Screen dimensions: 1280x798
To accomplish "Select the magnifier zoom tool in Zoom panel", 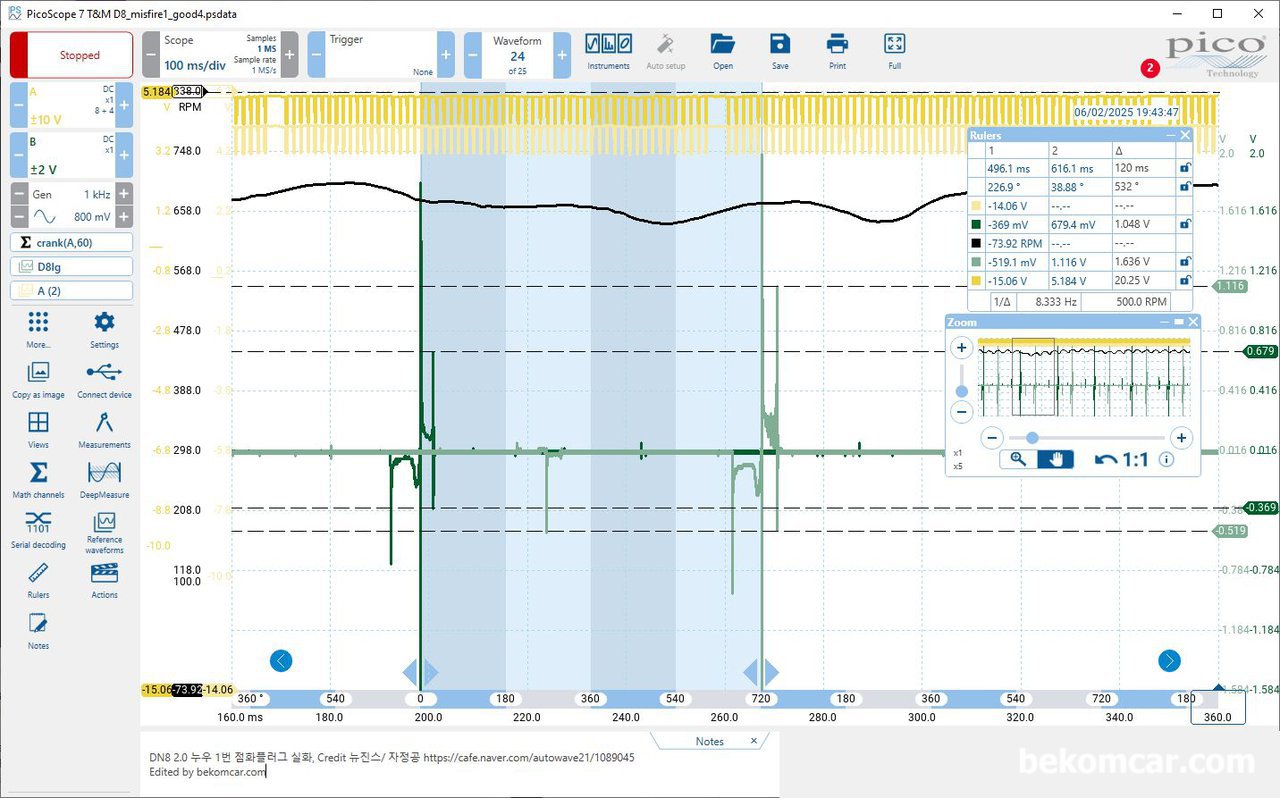I will (x=1018, y=459).
